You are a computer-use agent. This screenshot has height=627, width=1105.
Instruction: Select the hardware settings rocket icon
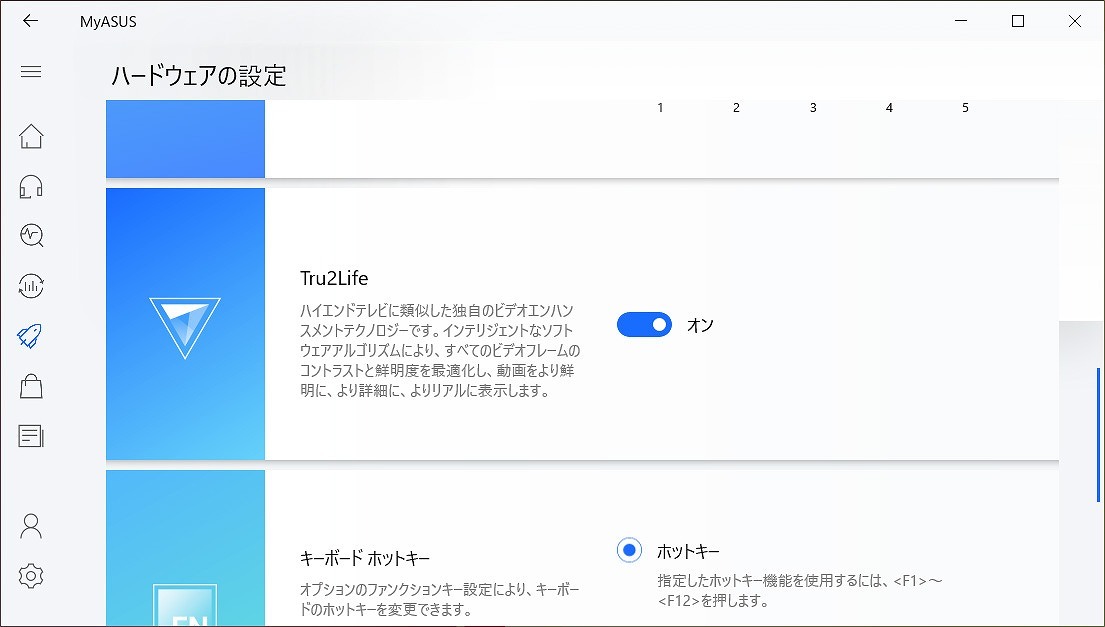coord(31,335)
